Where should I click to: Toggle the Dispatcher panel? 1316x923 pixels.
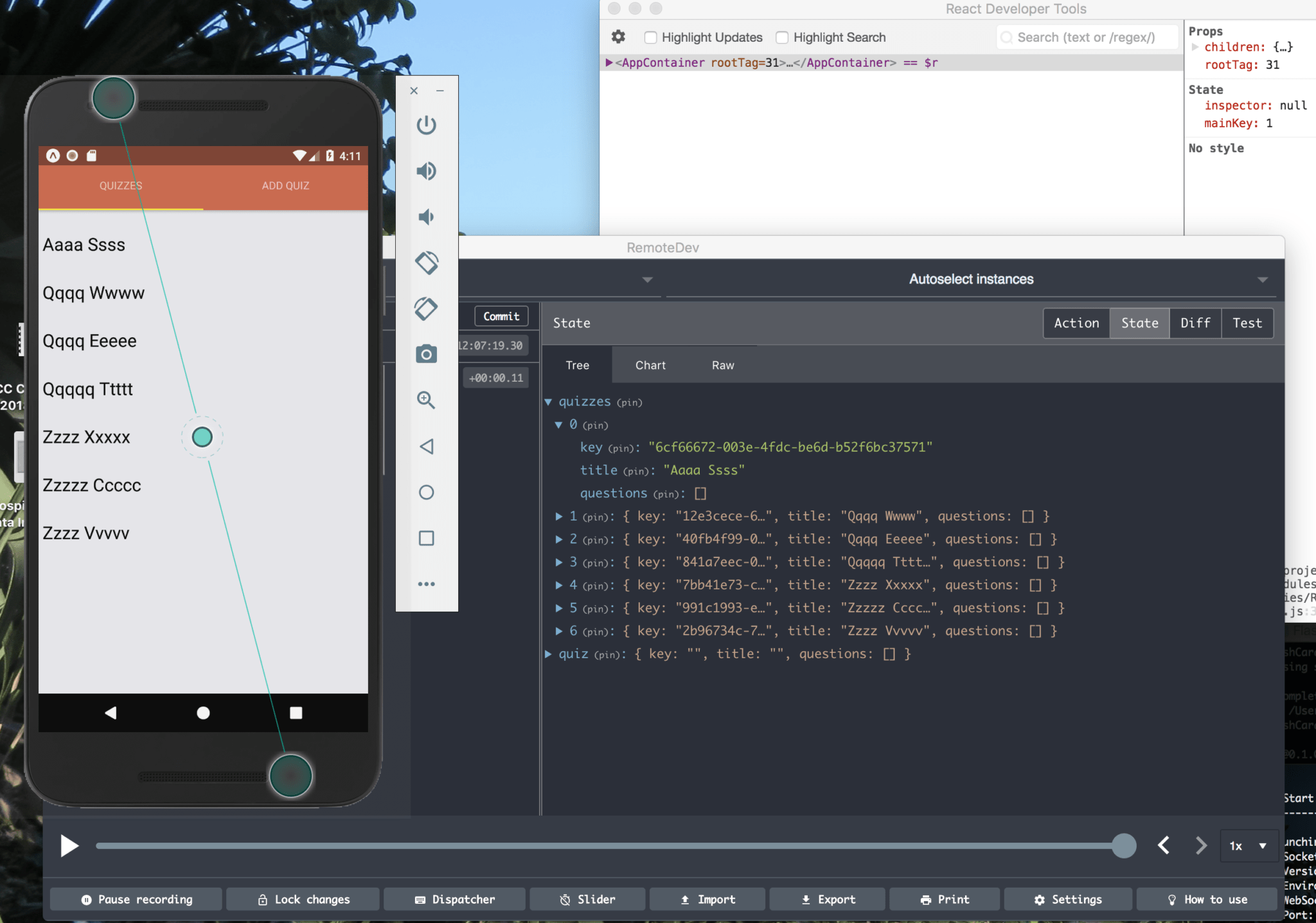(x=454, y=899)
